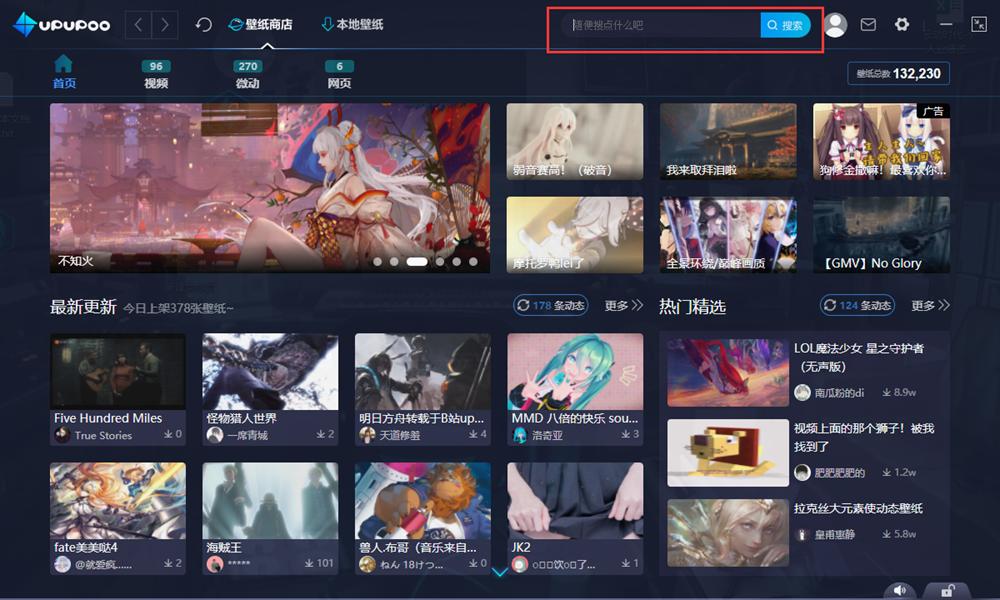Focus the wallpaper search input field
The height and width of the screenshot is (600, 1000).
[661, 26]
